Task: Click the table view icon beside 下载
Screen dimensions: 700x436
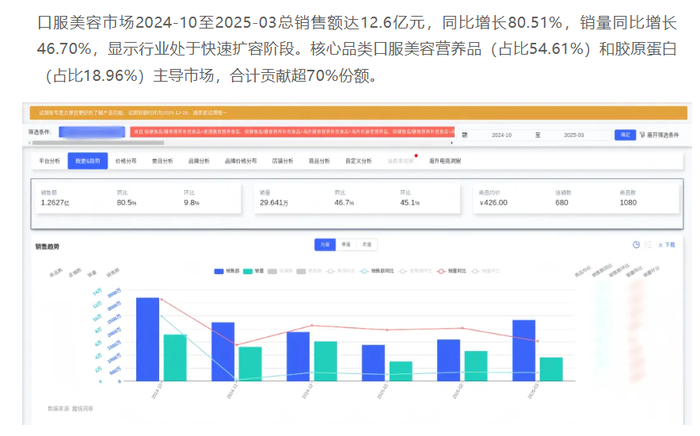Action: click(648, 245)
